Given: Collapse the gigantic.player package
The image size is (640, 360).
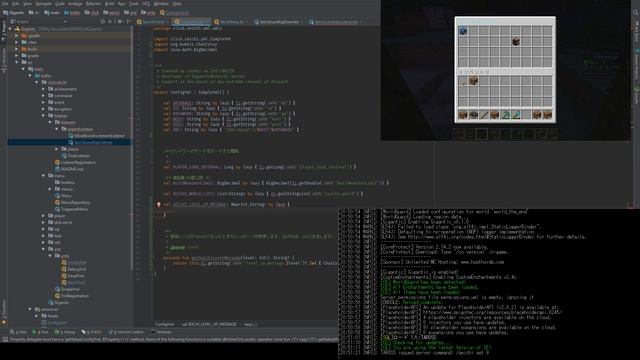Looking at the screenshot, I should [57, 129].
